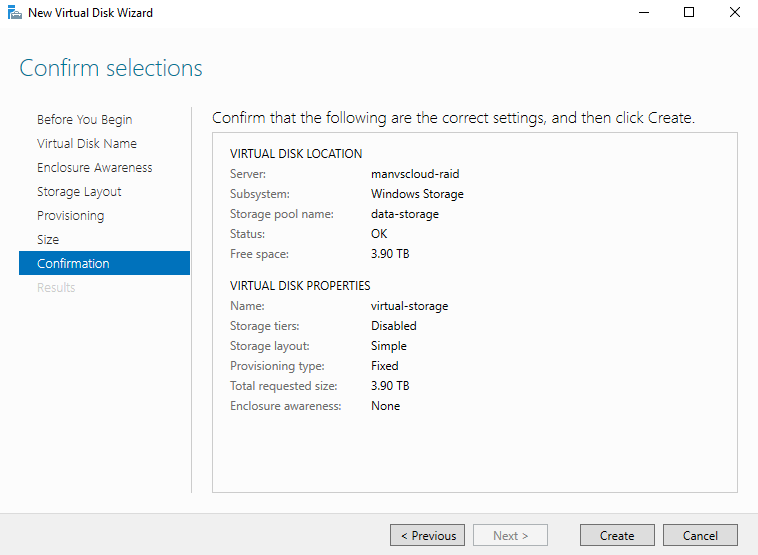
Task: Click the Confirm selections page title
Action: point(111,68)
